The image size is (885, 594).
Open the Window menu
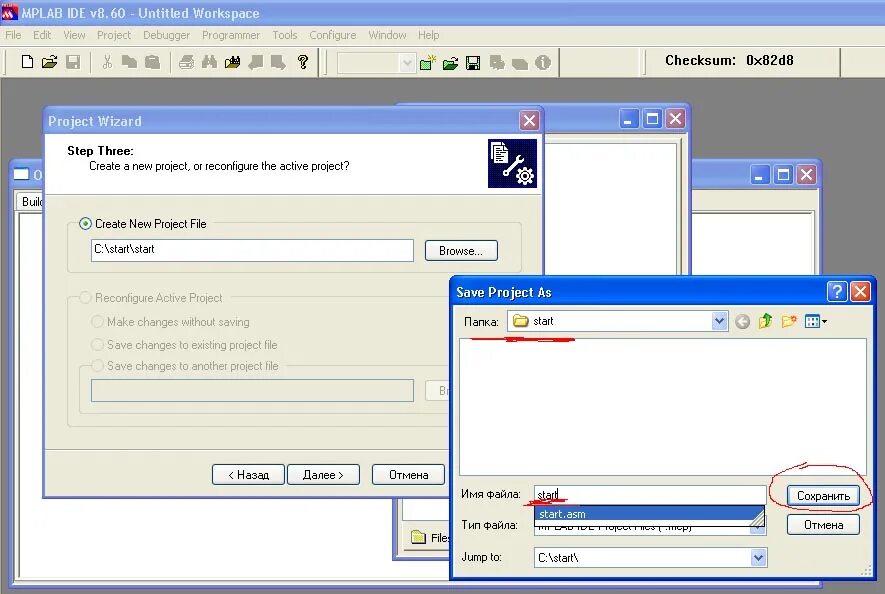click(387, 35)
